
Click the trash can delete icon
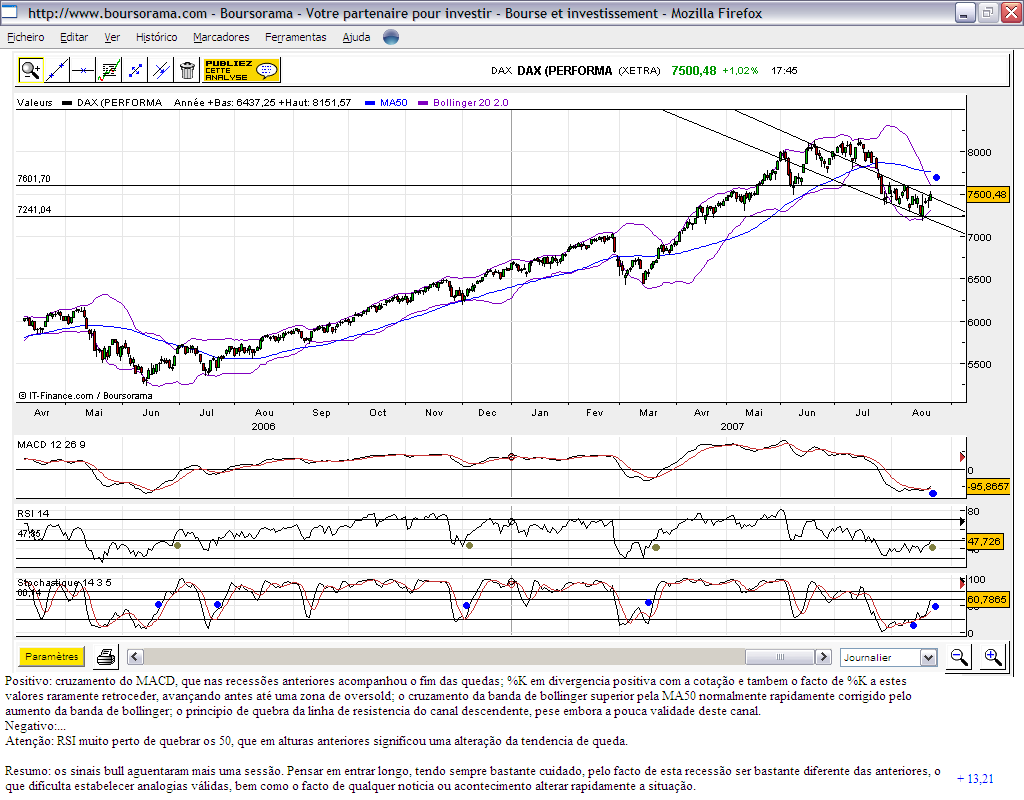187,70
